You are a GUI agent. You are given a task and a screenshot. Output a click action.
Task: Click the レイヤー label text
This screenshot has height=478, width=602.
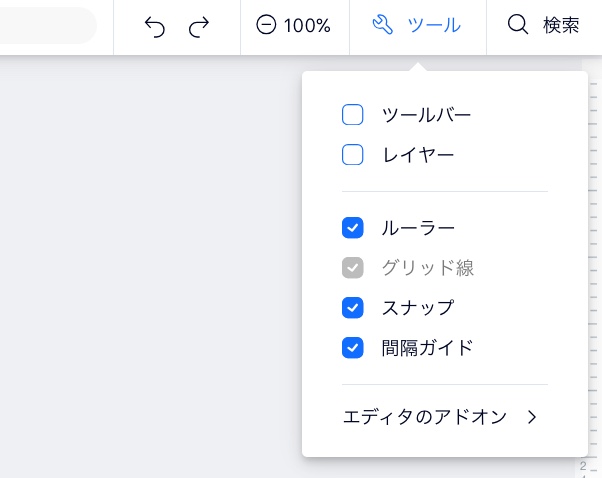point(418,155)
